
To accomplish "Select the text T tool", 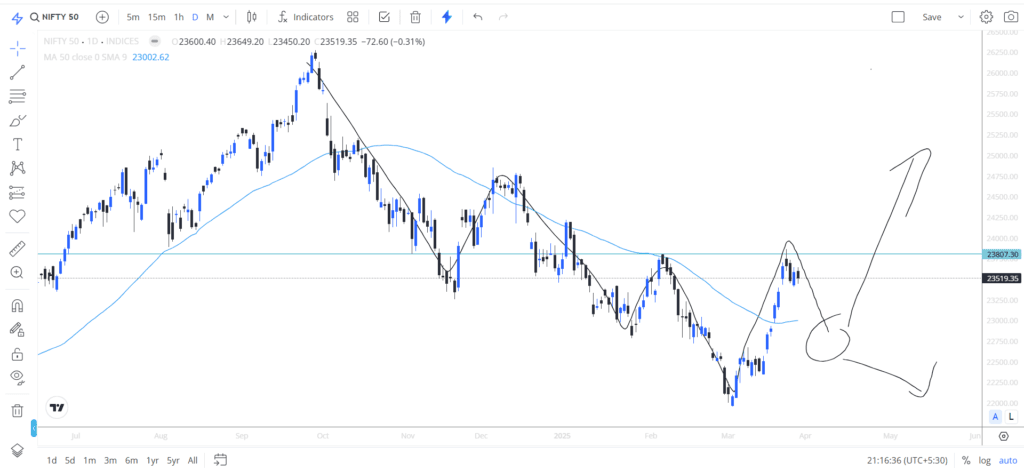I will click(x=18, y=144).
